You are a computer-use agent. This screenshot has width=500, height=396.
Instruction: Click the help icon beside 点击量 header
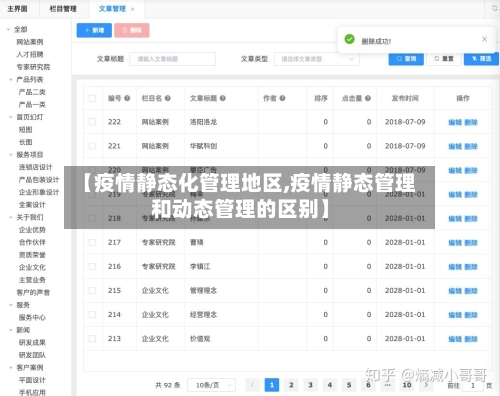tap(368, 98)
